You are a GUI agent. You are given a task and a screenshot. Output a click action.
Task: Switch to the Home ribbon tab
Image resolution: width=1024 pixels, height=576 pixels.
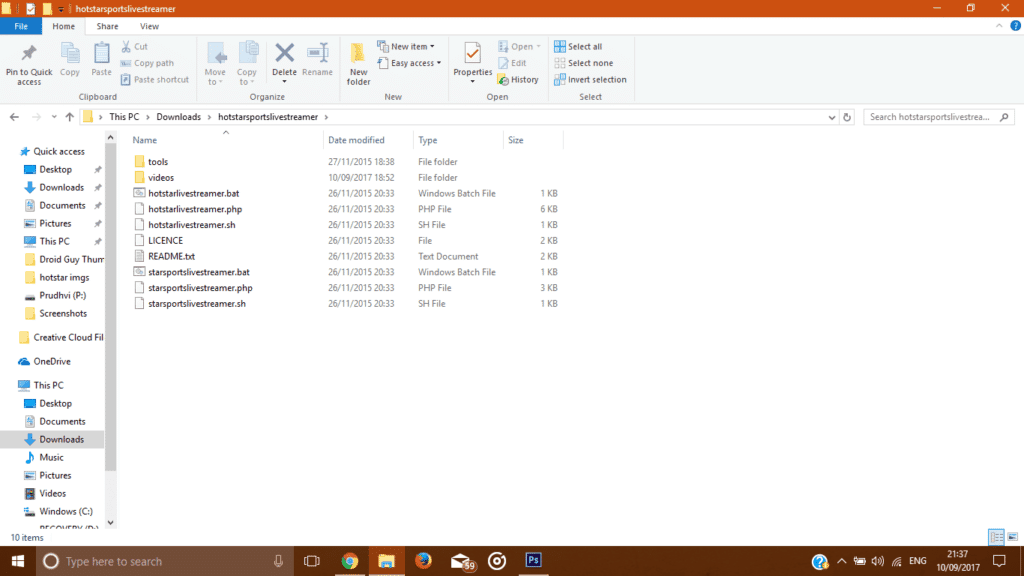tap(63, 26)
